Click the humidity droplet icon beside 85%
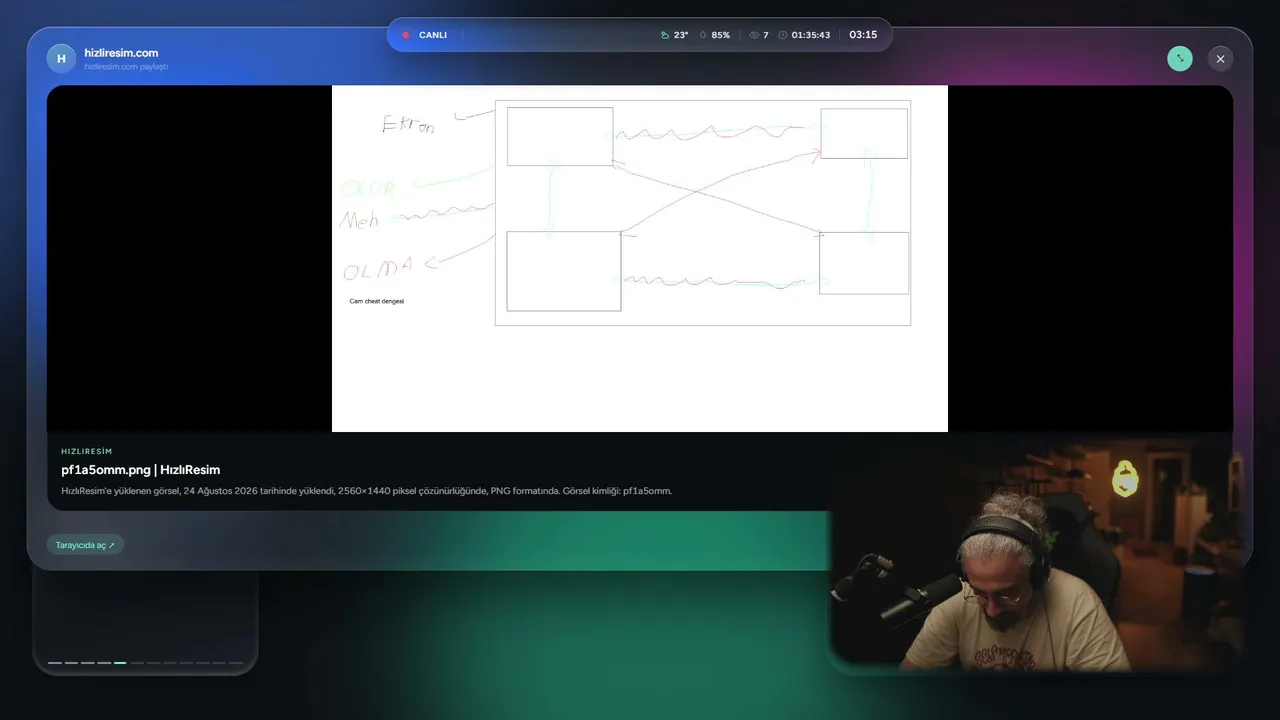The height and width of the screenshot is (720, 1280). click(x=703, y=35)
